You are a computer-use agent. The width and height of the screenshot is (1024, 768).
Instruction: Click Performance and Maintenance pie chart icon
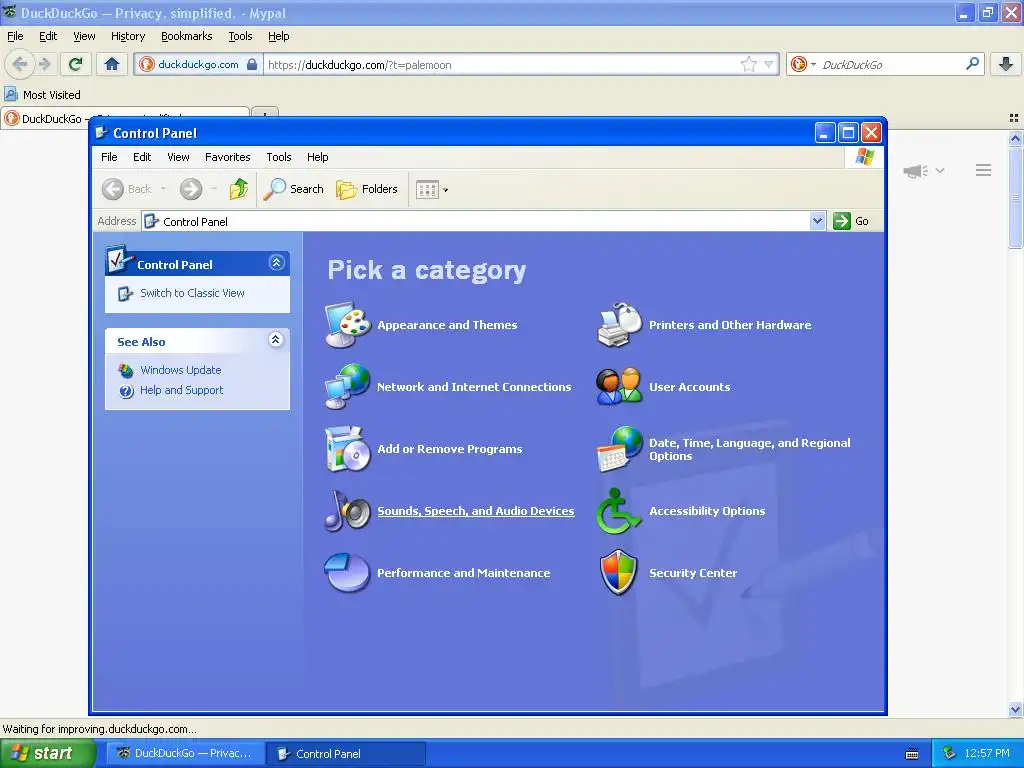click(x=347, y=573)
